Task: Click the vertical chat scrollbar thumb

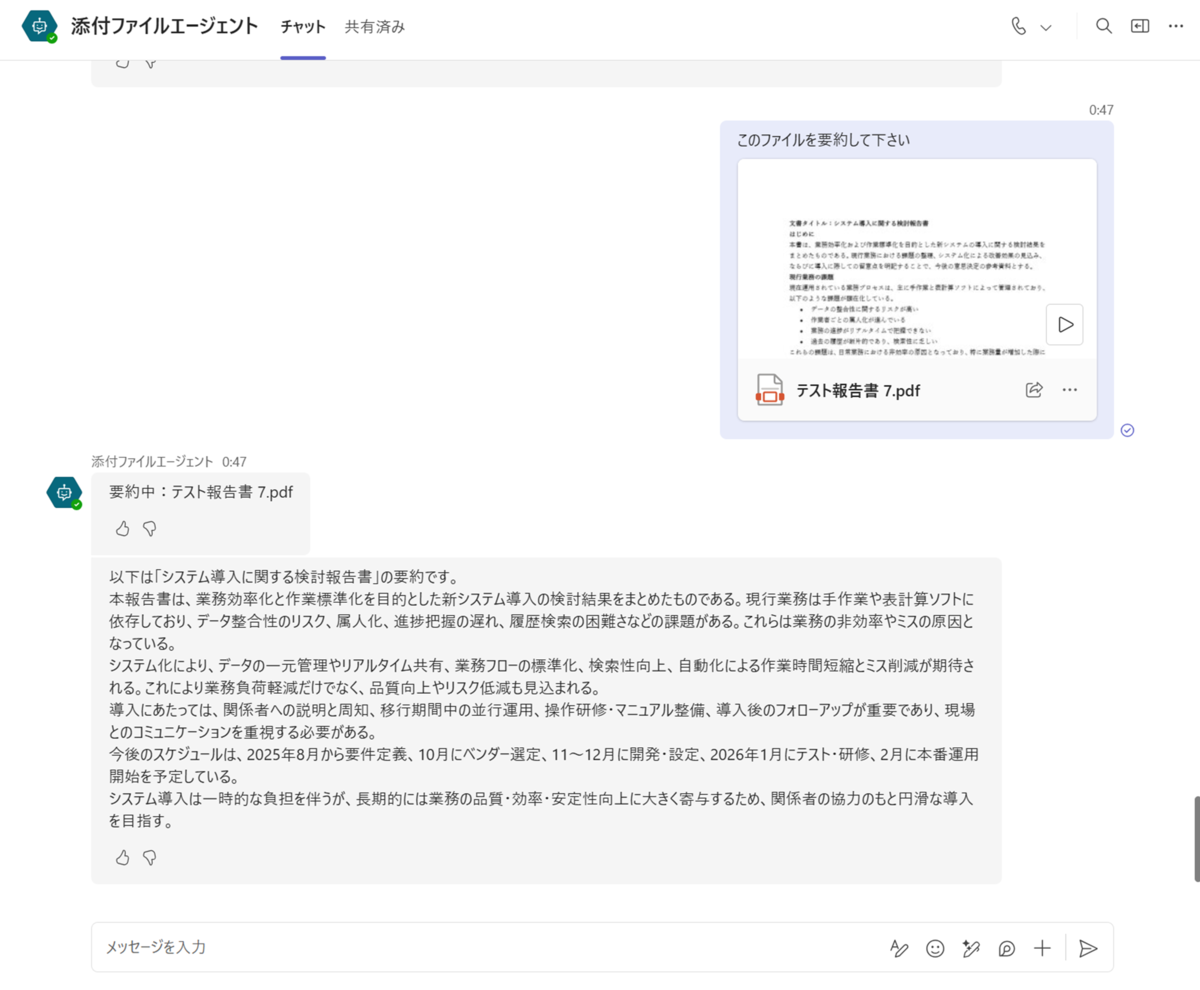Action: pos(1196,839)
